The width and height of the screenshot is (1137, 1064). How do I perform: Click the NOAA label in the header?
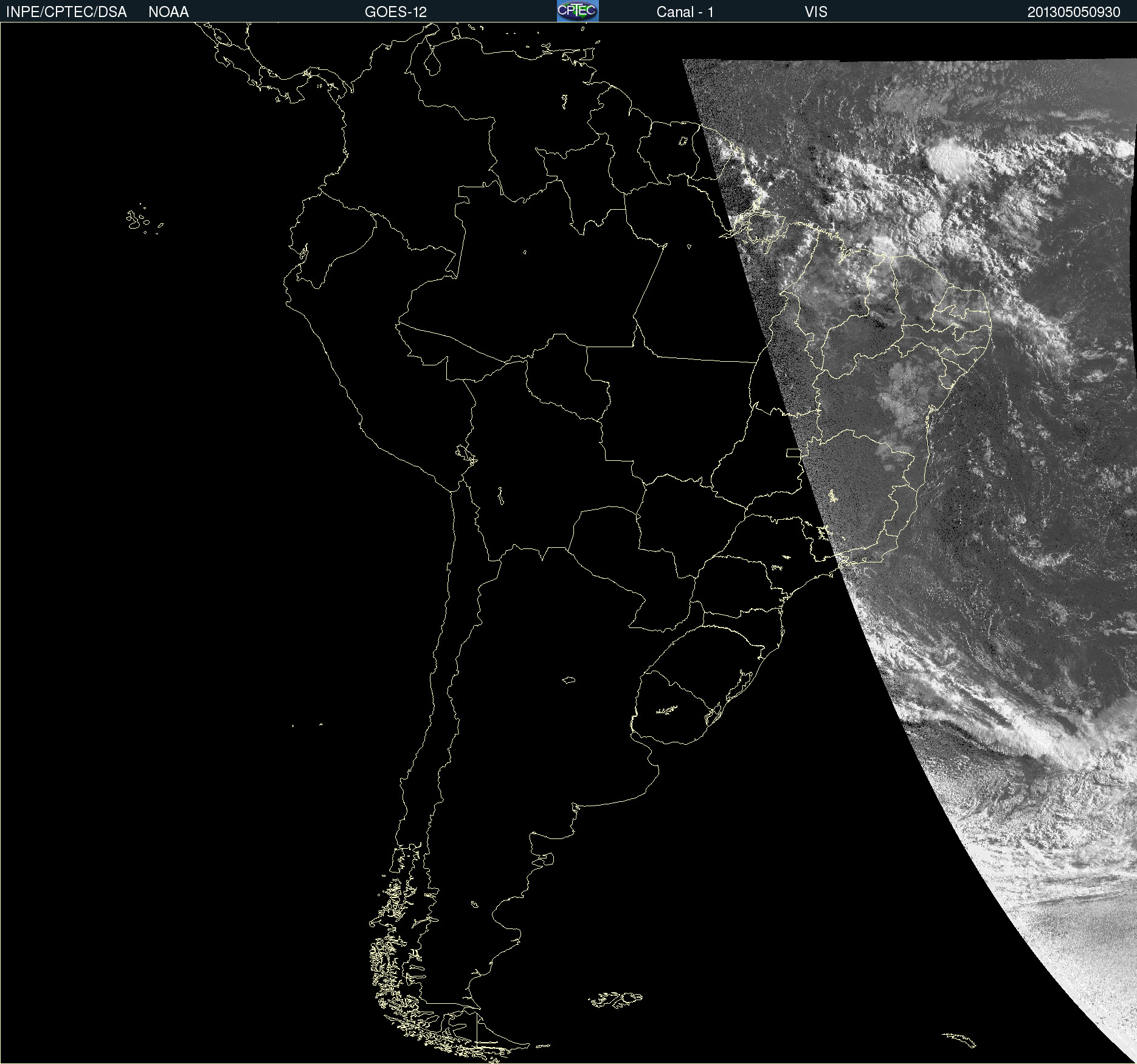point(168,12)
